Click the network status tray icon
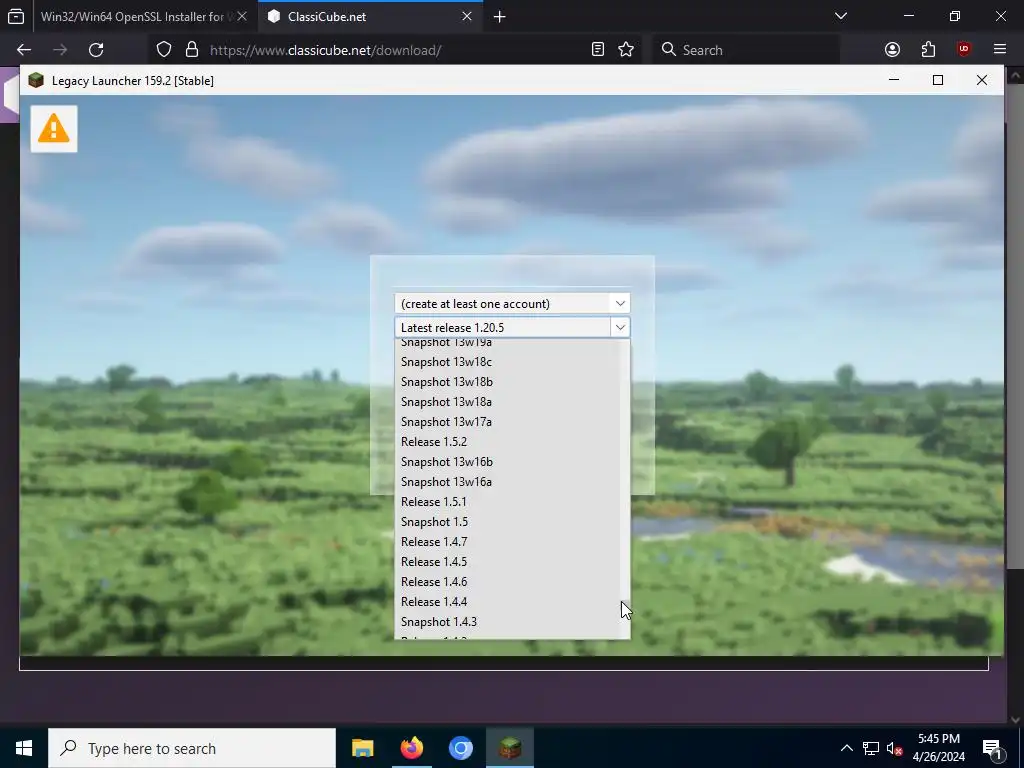This screenshot has width=1024, height=768. pos(871,748)
